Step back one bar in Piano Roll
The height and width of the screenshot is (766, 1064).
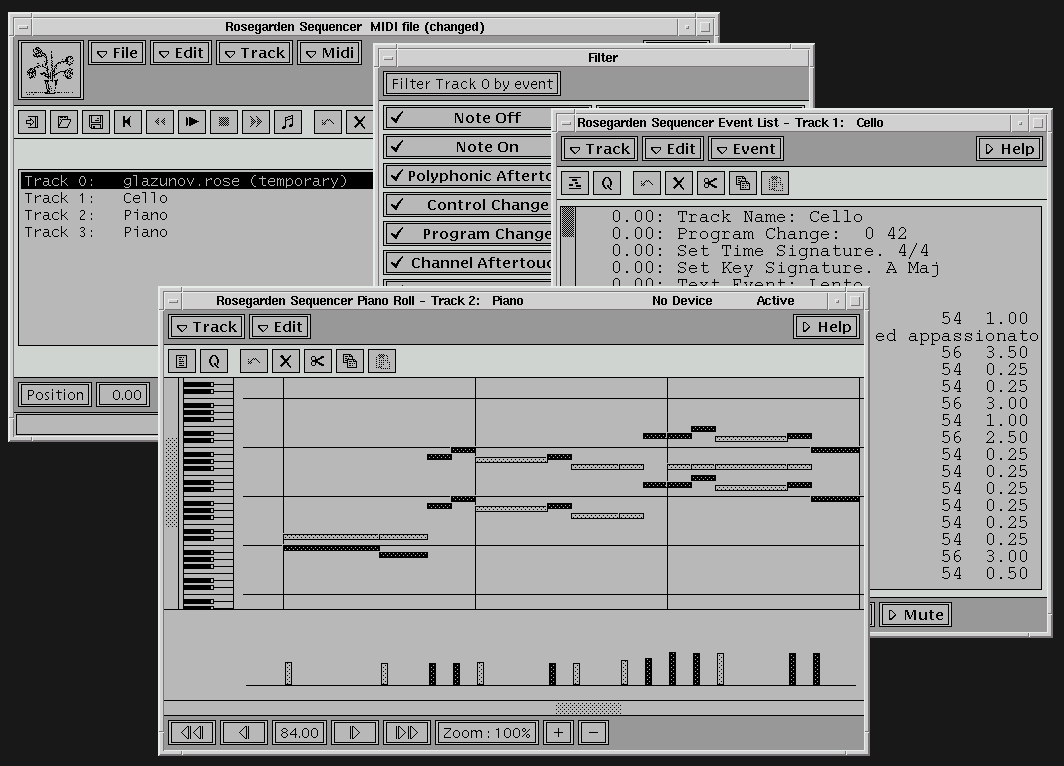[244, 733]
